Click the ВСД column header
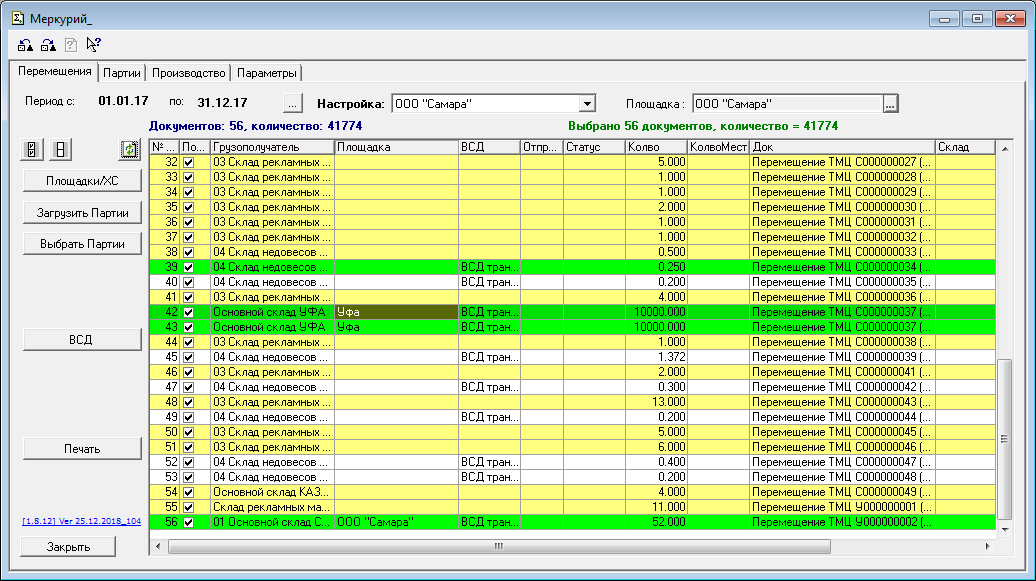Screen dimensions: 1036x581 pyautogui.click(x=489, y=147)
